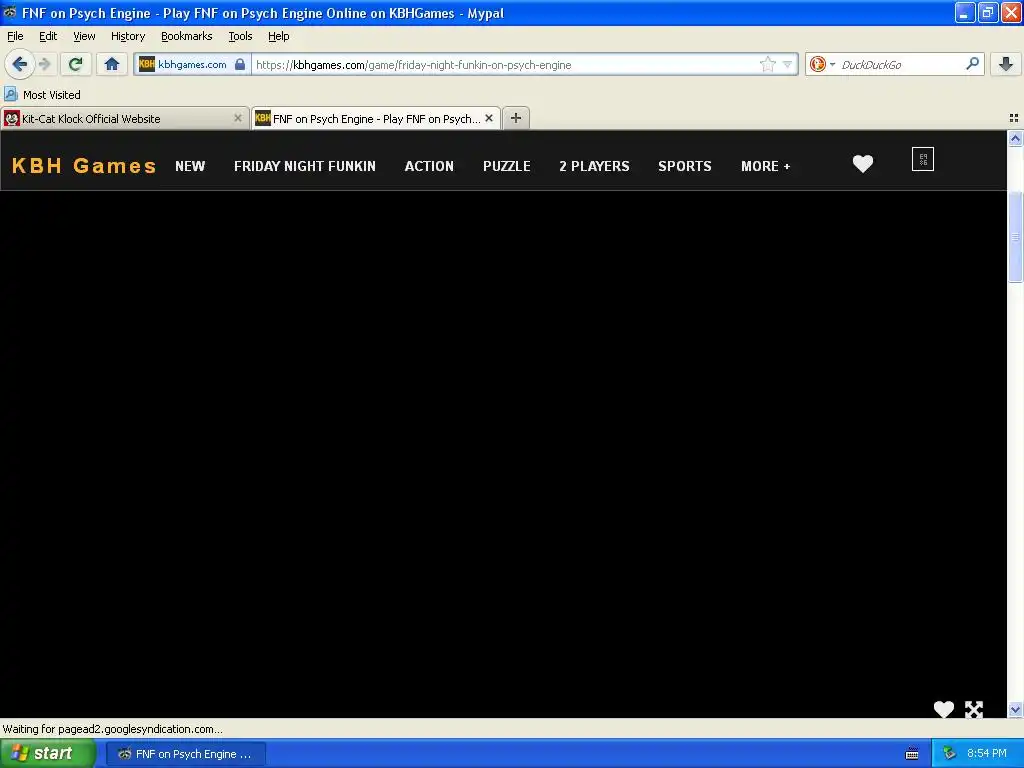
Task: Expand the MORE + categories menu
Action: pyautogui.click(x=766, y=166)
